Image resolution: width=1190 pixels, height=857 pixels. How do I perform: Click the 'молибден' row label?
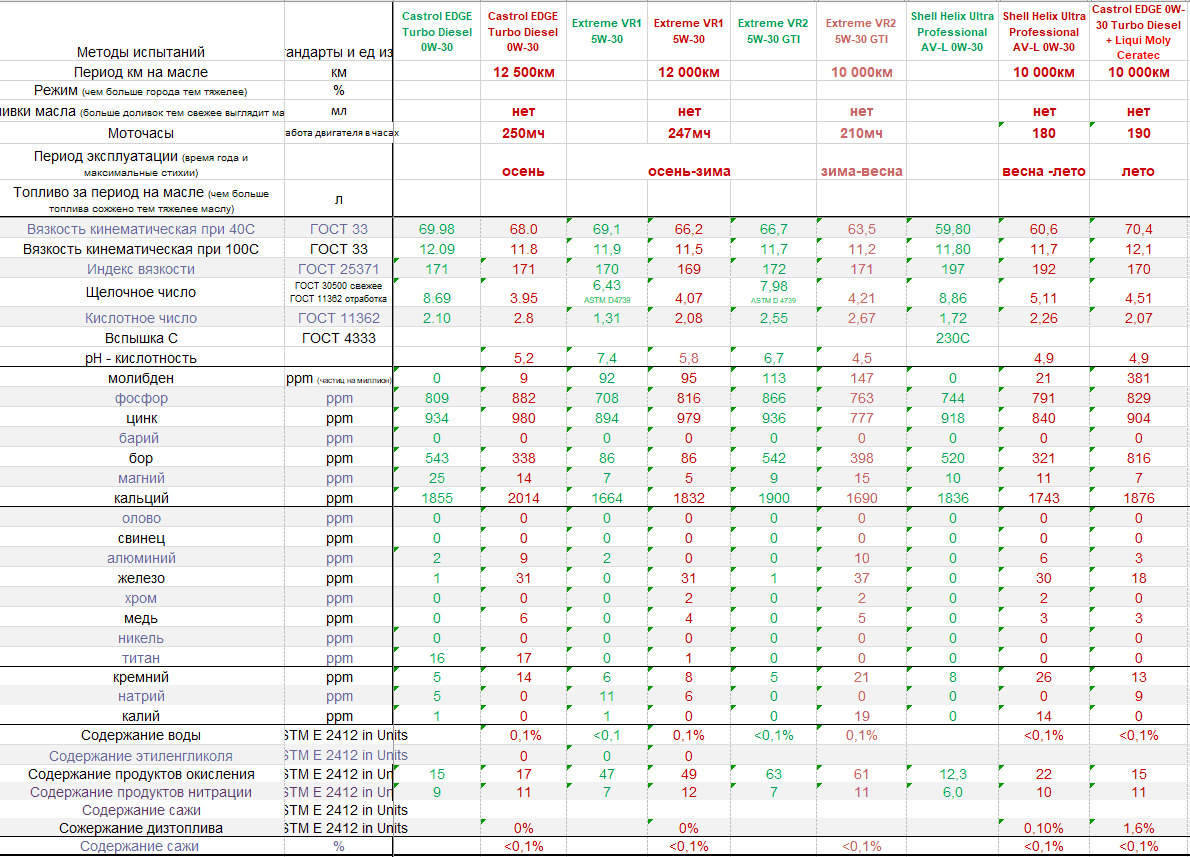[x=140, y=378]
